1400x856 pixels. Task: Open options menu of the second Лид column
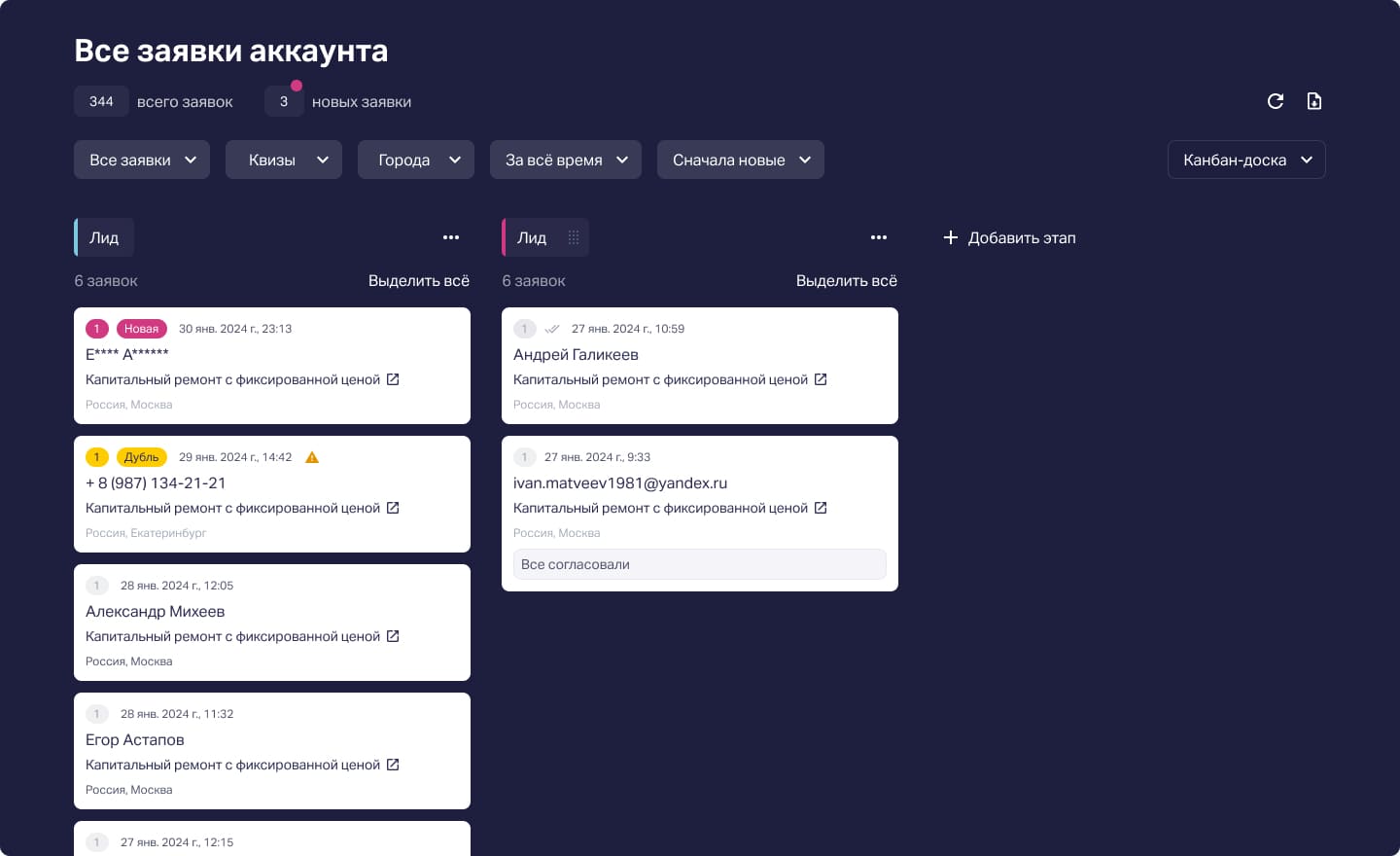(878, 237)
